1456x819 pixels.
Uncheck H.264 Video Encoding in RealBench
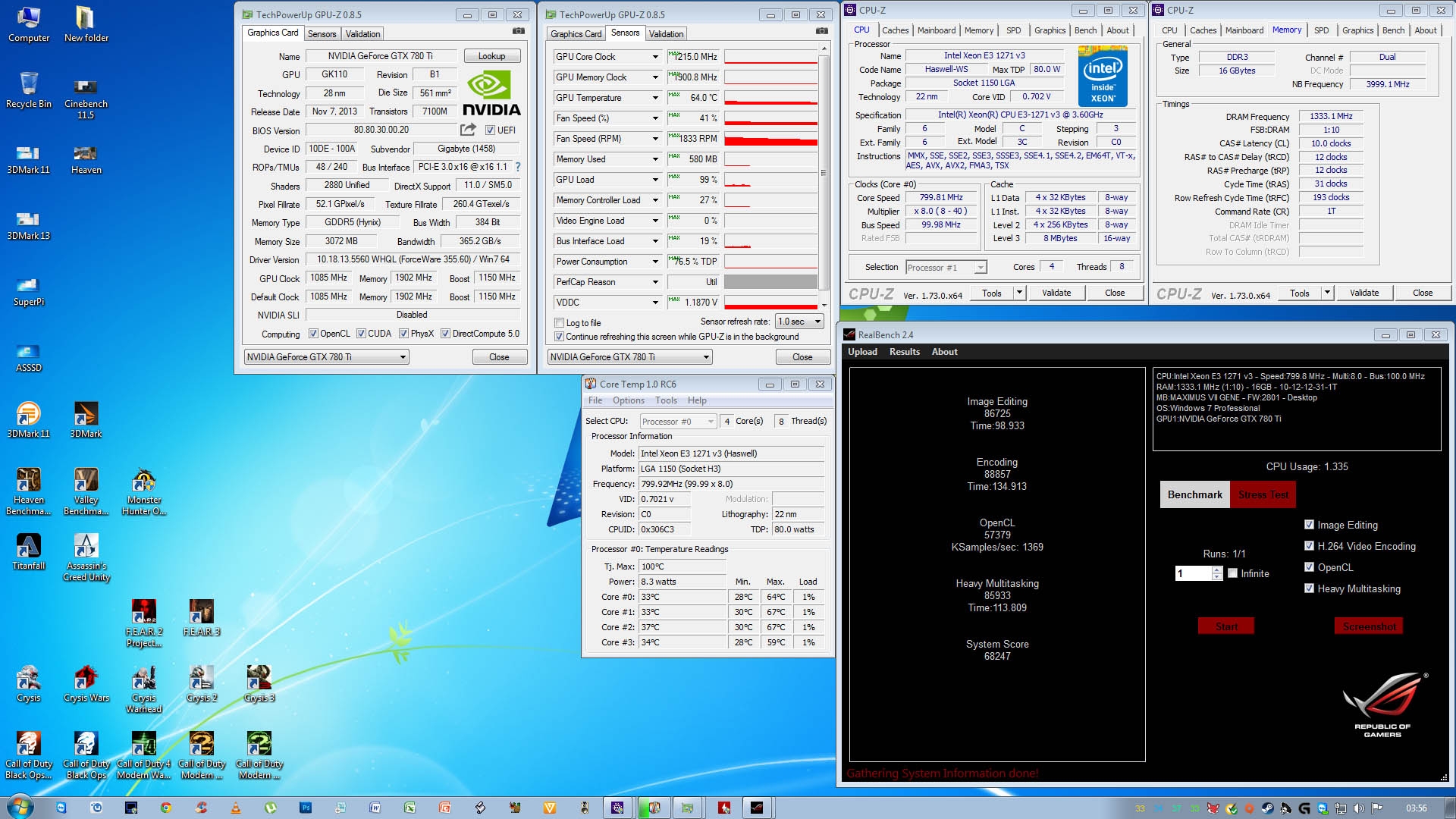tap(1309, 546)
